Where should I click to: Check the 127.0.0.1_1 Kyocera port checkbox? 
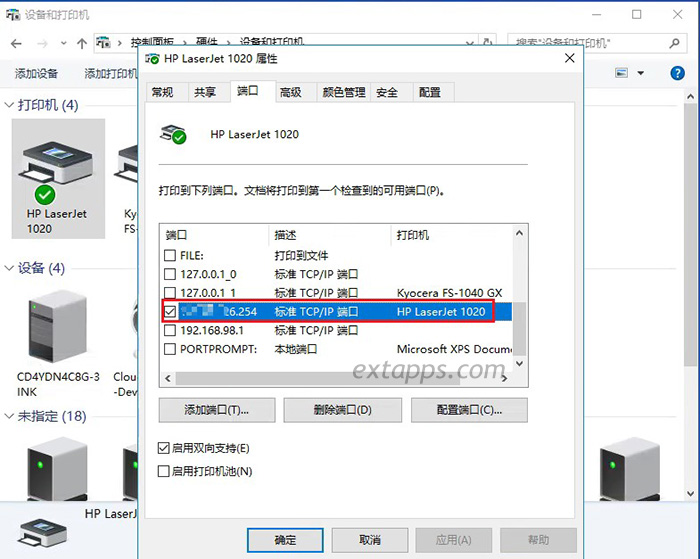170,292
